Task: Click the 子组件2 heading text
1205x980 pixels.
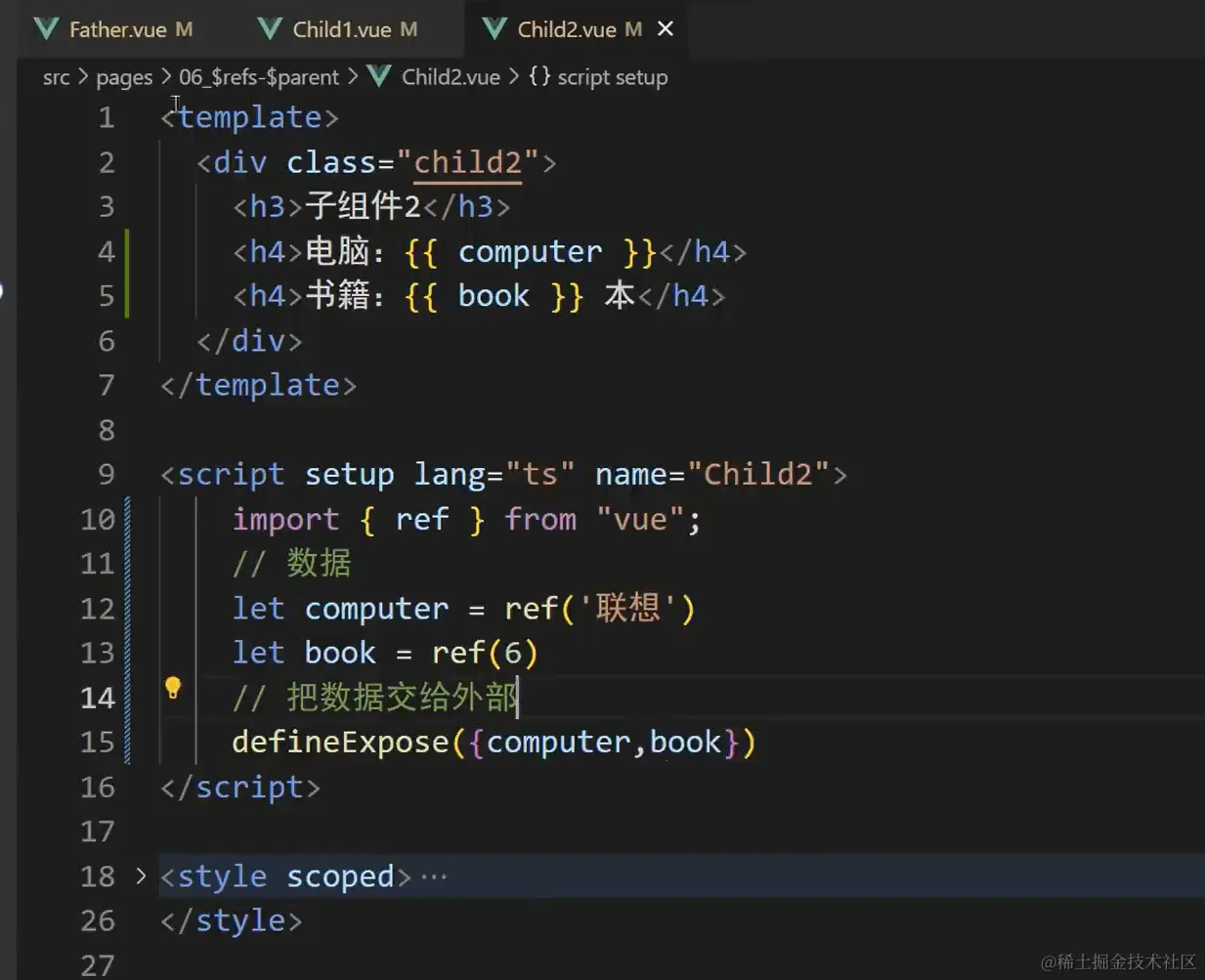Action: [363, 206]
